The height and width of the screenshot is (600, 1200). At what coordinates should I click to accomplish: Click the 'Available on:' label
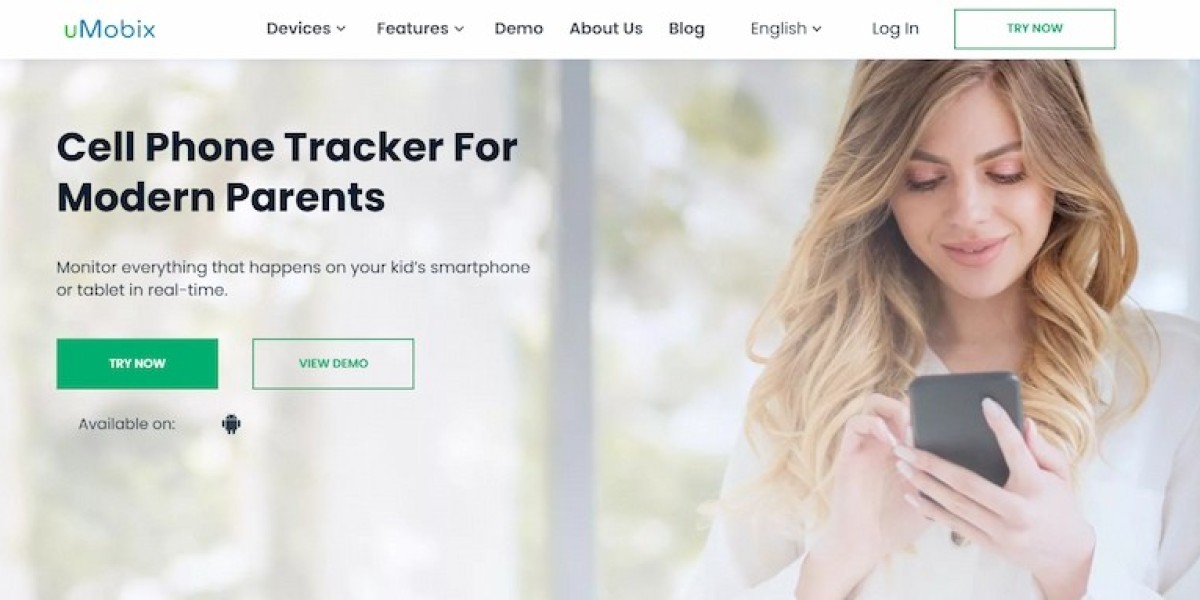(127, 424)
